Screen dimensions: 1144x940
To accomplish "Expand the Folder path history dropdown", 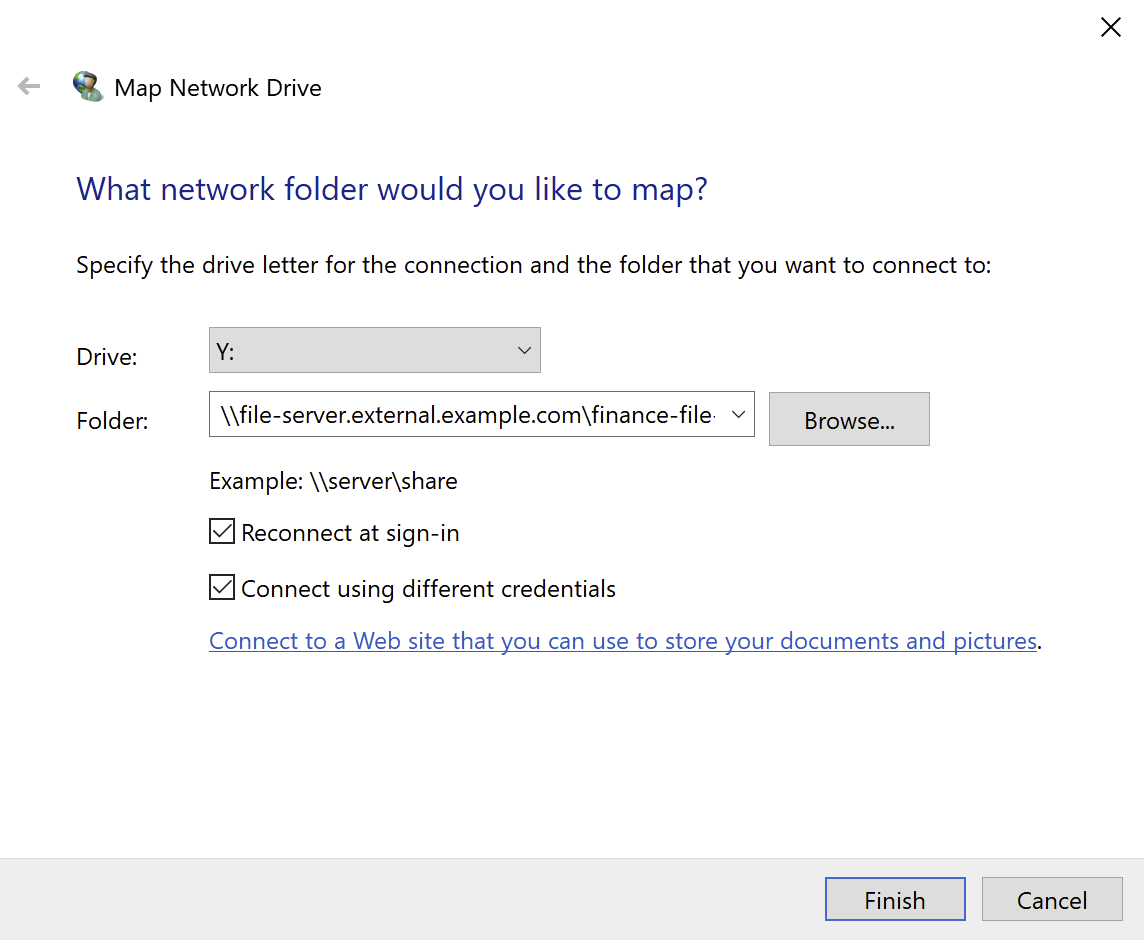I will tap(738, 414).
